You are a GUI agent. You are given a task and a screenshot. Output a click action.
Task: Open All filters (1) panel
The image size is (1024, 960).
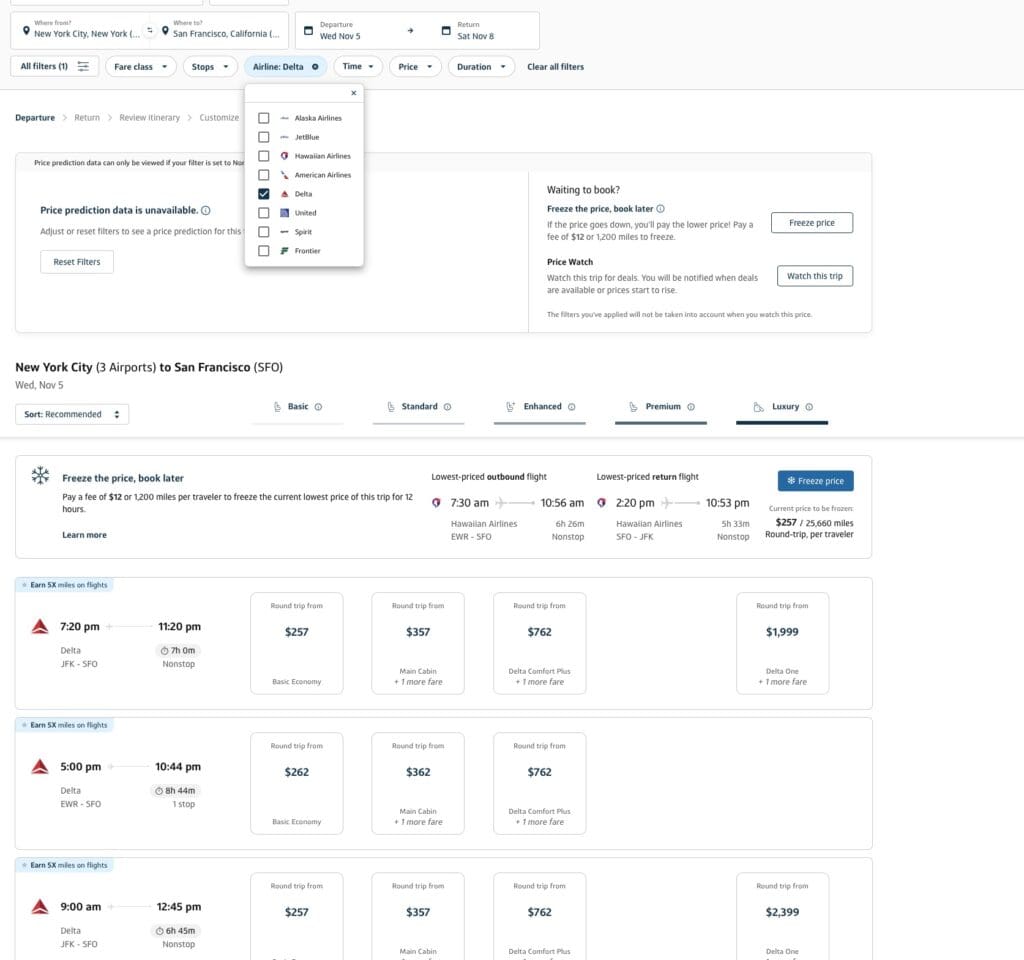click(54, 66)
